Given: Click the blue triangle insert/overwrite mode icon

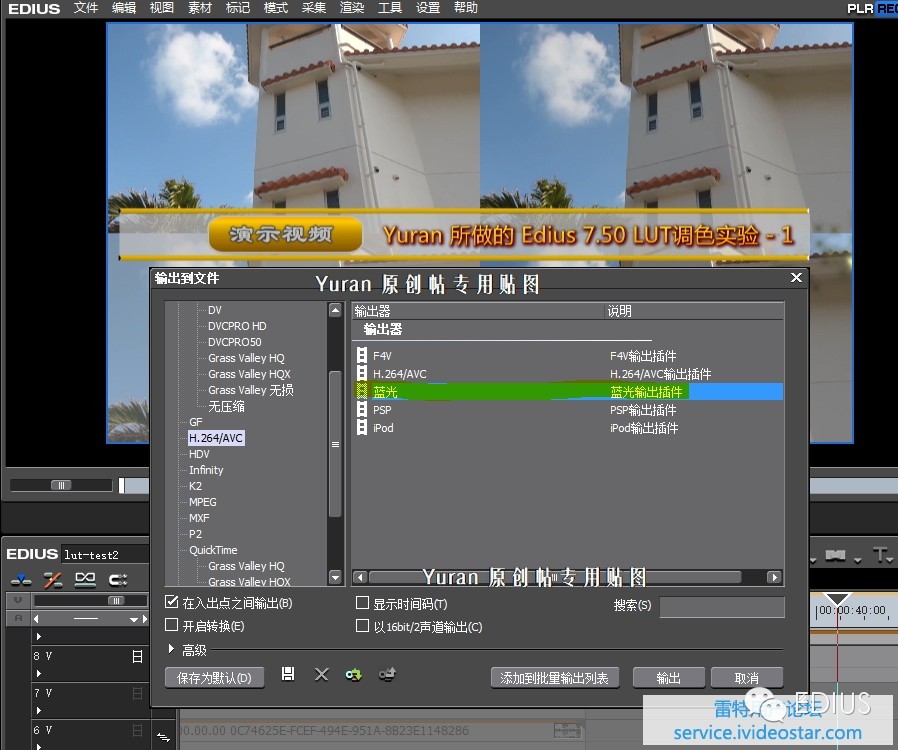Looking at the screenshot, I should point(20,580).
